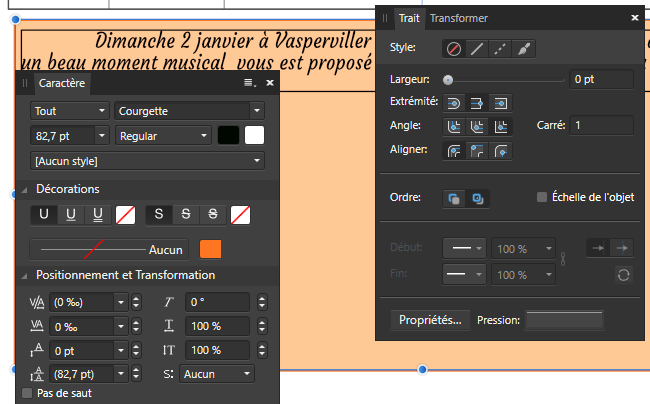Click the Largeur 0 pt field
Image resolution: width=650 pixels, height=404 pixels.
[x=601, y=79]
